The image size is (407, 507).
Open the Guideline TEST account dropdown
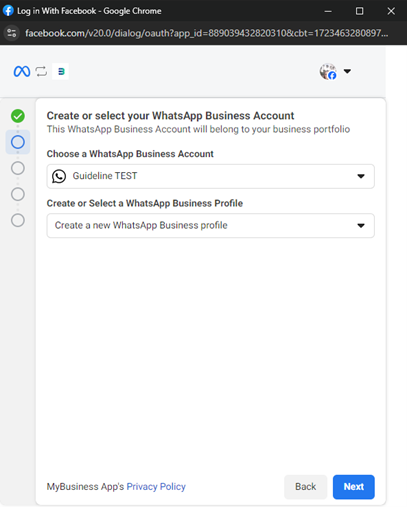tap(210, 176)
